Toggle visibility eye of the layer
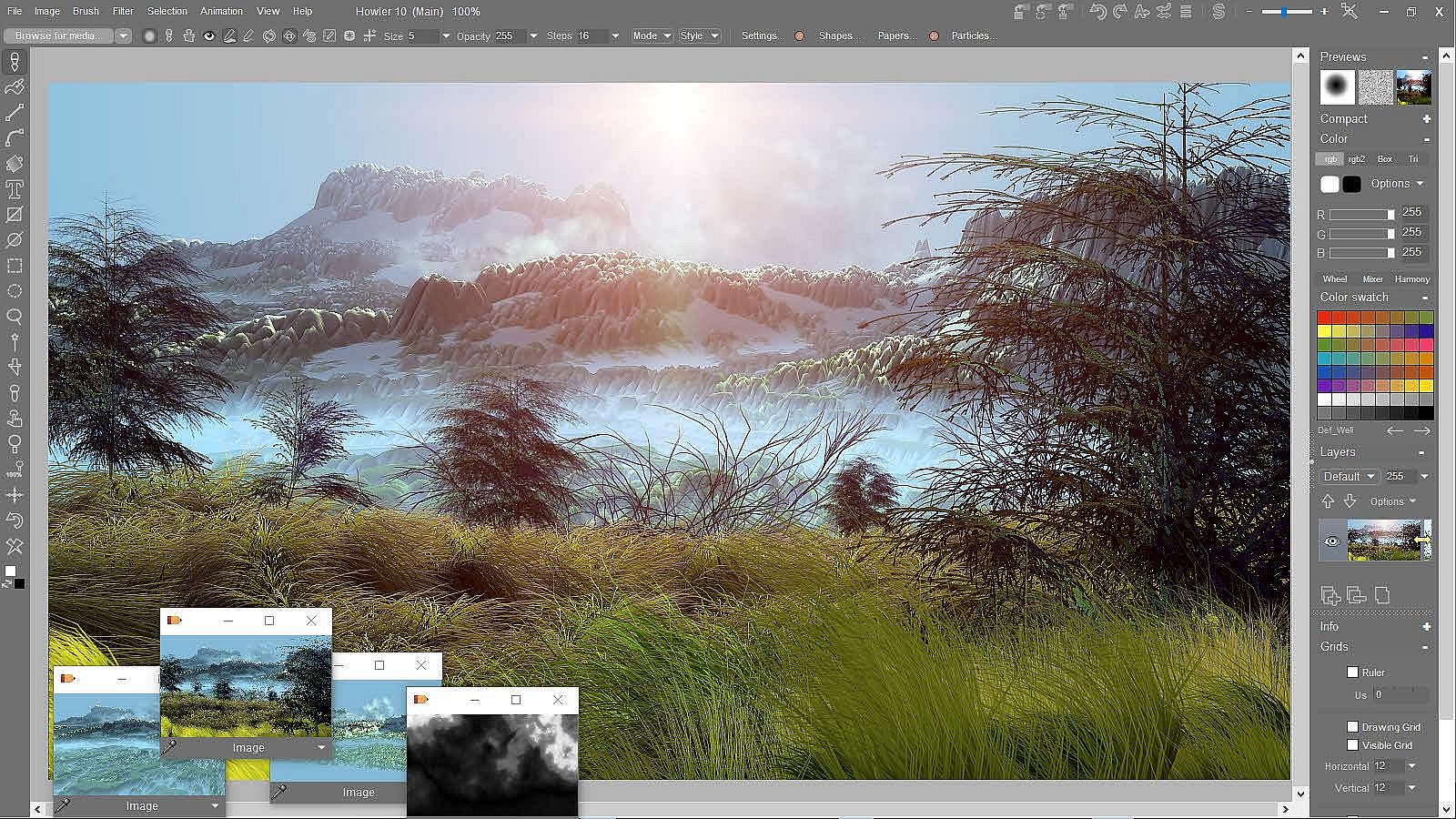This screenshot has height=819, width=1456. [1332, 541]
